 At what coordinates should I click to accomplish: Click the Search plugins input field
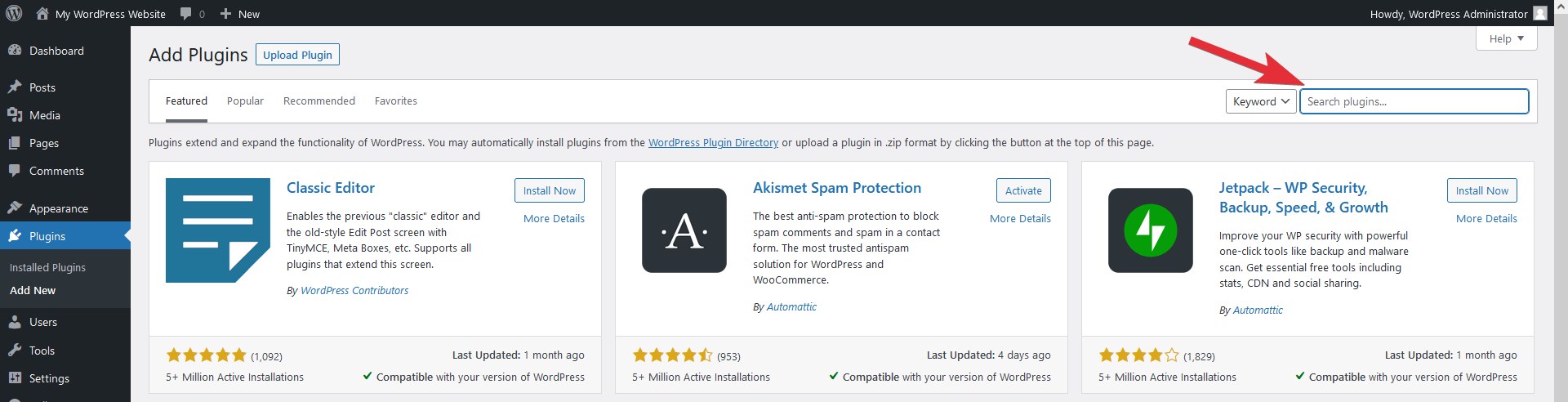click(x=1414, y=101)
